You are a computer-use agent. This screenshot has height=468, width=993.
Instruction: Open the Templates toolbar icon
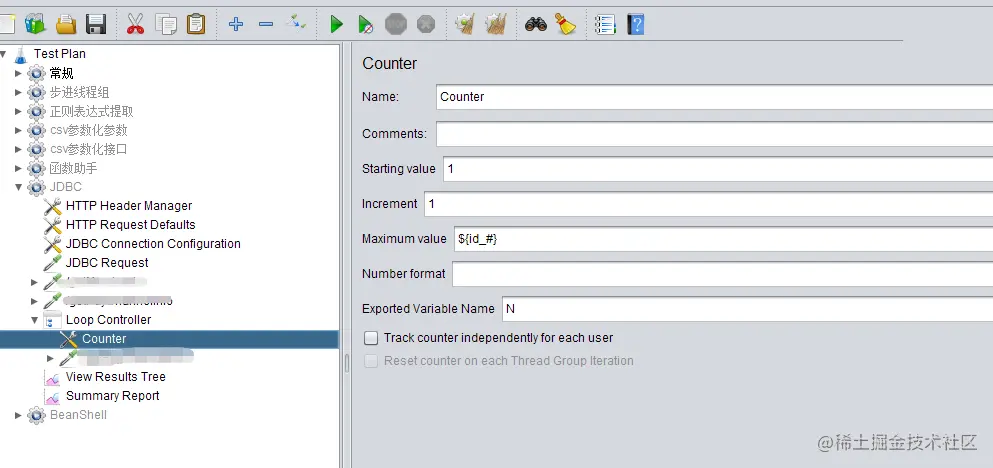[35, 24]
